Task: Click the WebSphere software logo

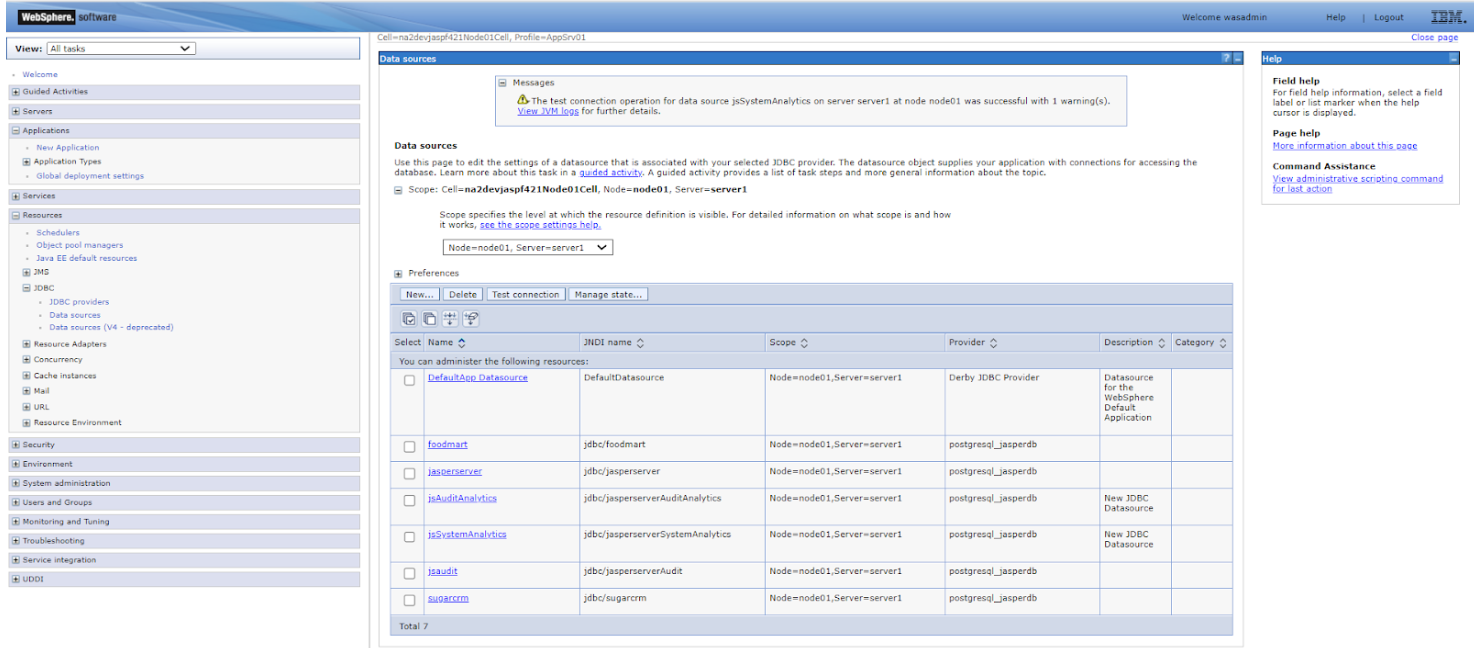Action: [x=67, y=17]
